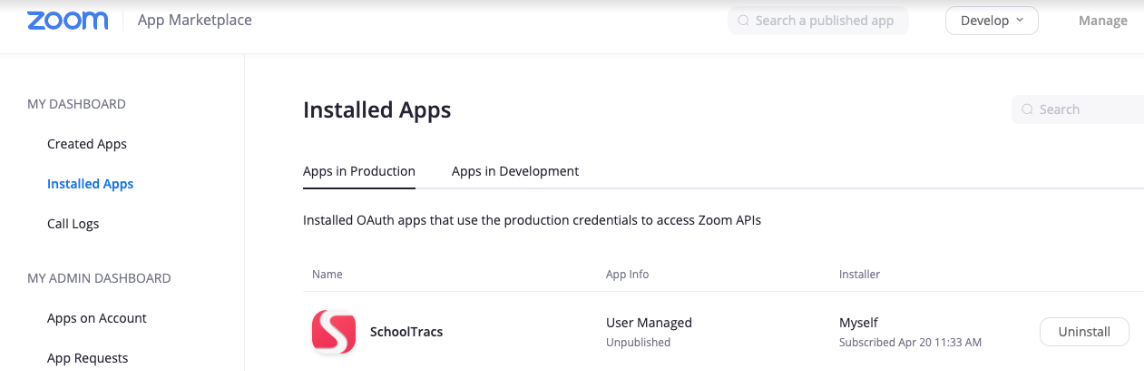The height and width of the screenshot is (371, 1144).
Task: Click the Zoom logo
Action: click(67, 20)
